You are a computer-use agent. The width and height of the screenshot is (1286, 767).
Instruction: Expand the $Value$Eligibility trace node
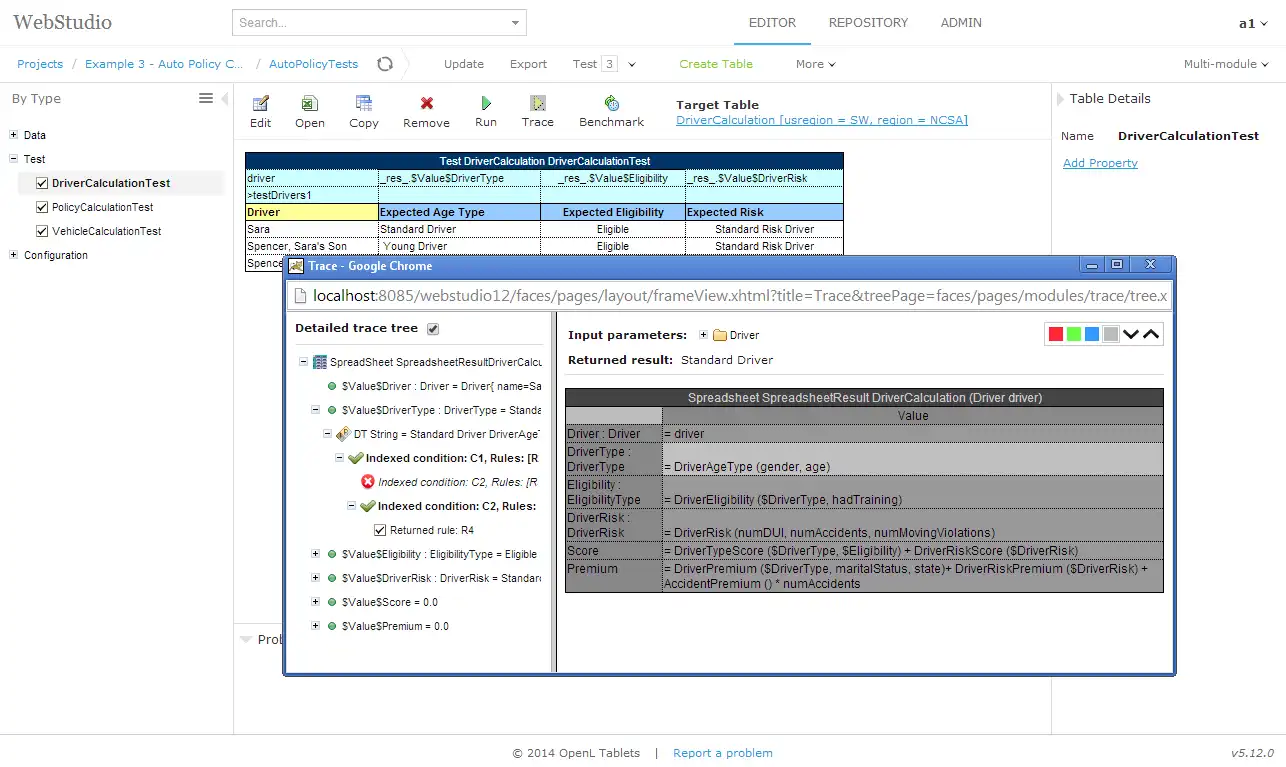(x=315, y=554)
